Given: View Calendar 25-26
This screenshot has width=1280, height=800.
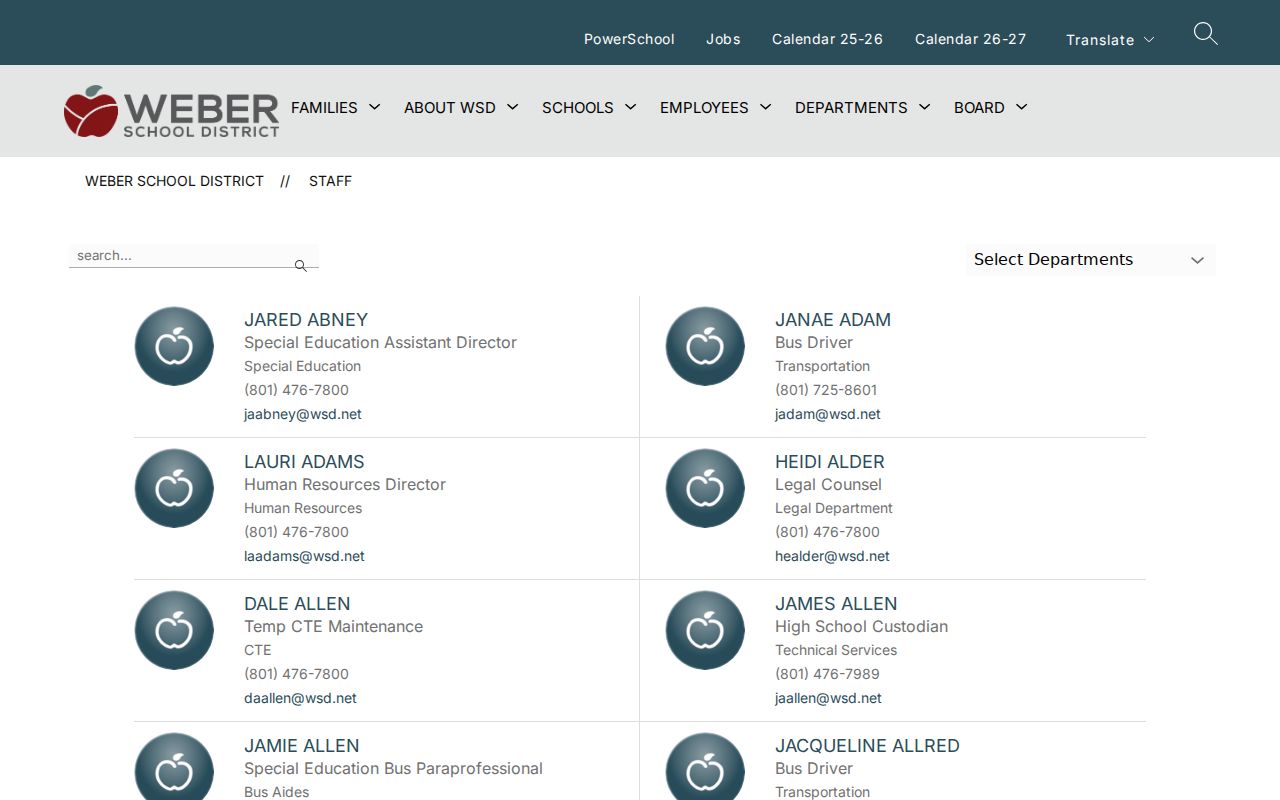Looking at the screenshot, I should pos(827,39).
